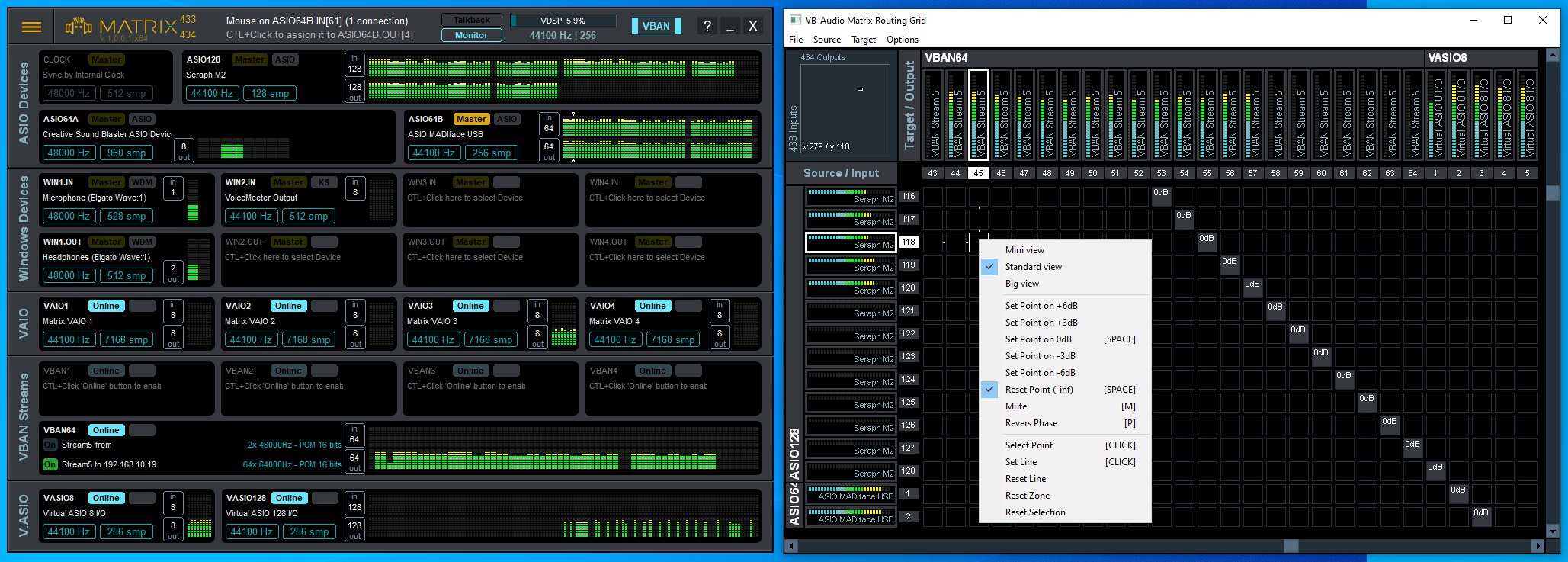Choose 'Reset Line' from the context menu
This screenshot has width=1568, height=562.
1065,479
